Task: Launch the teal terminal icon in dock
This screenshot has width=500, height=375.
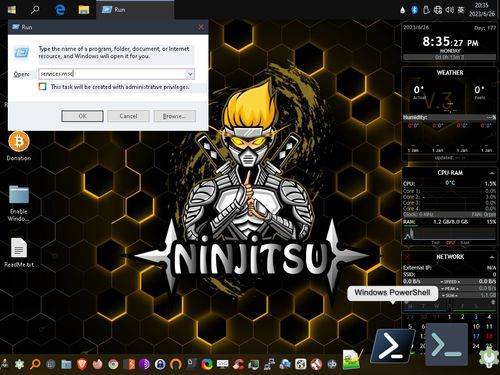Action: pyautogui.click(x=447, y=344)
